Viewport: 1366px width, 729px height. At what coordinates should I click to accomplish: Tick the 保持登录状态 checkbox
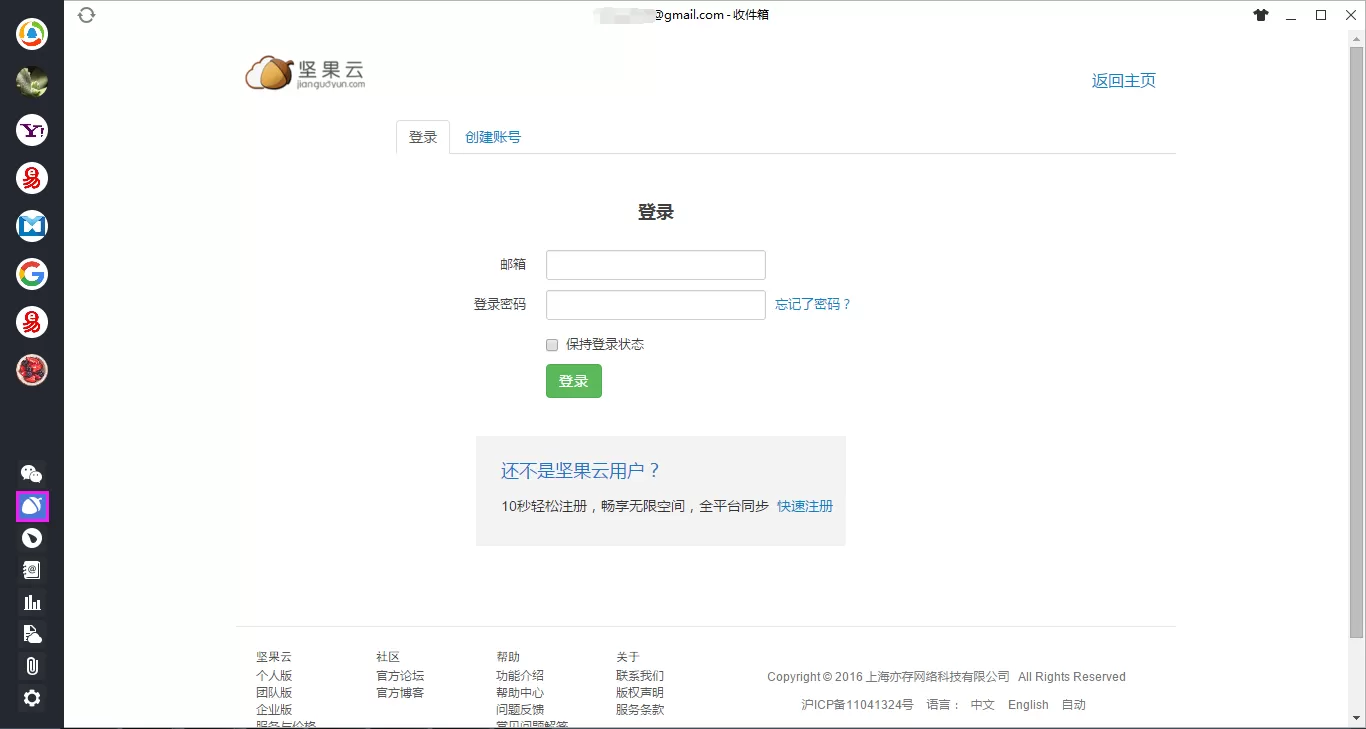(x=552, y=345)
